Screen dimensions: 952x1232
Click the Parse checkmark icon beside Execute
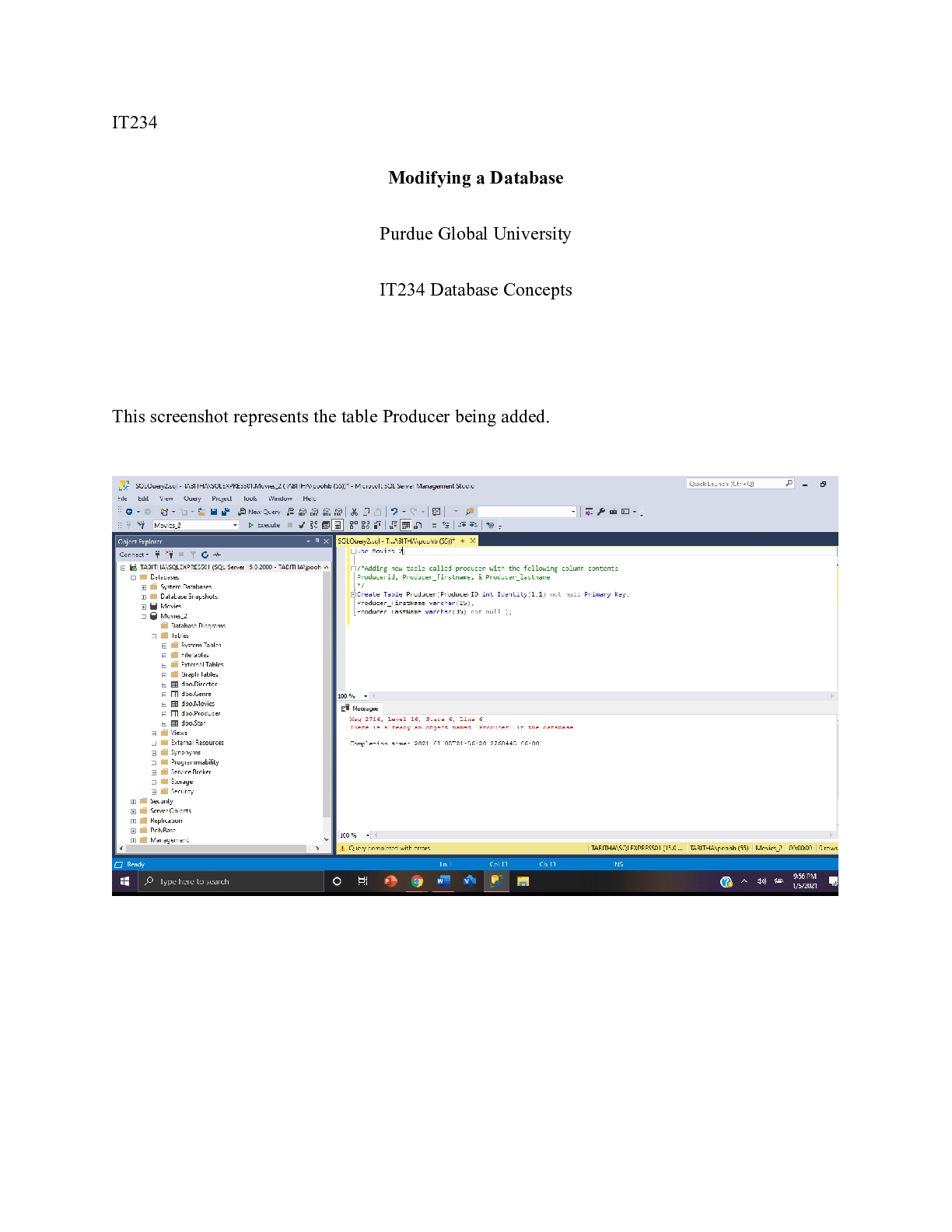(302, 525)
